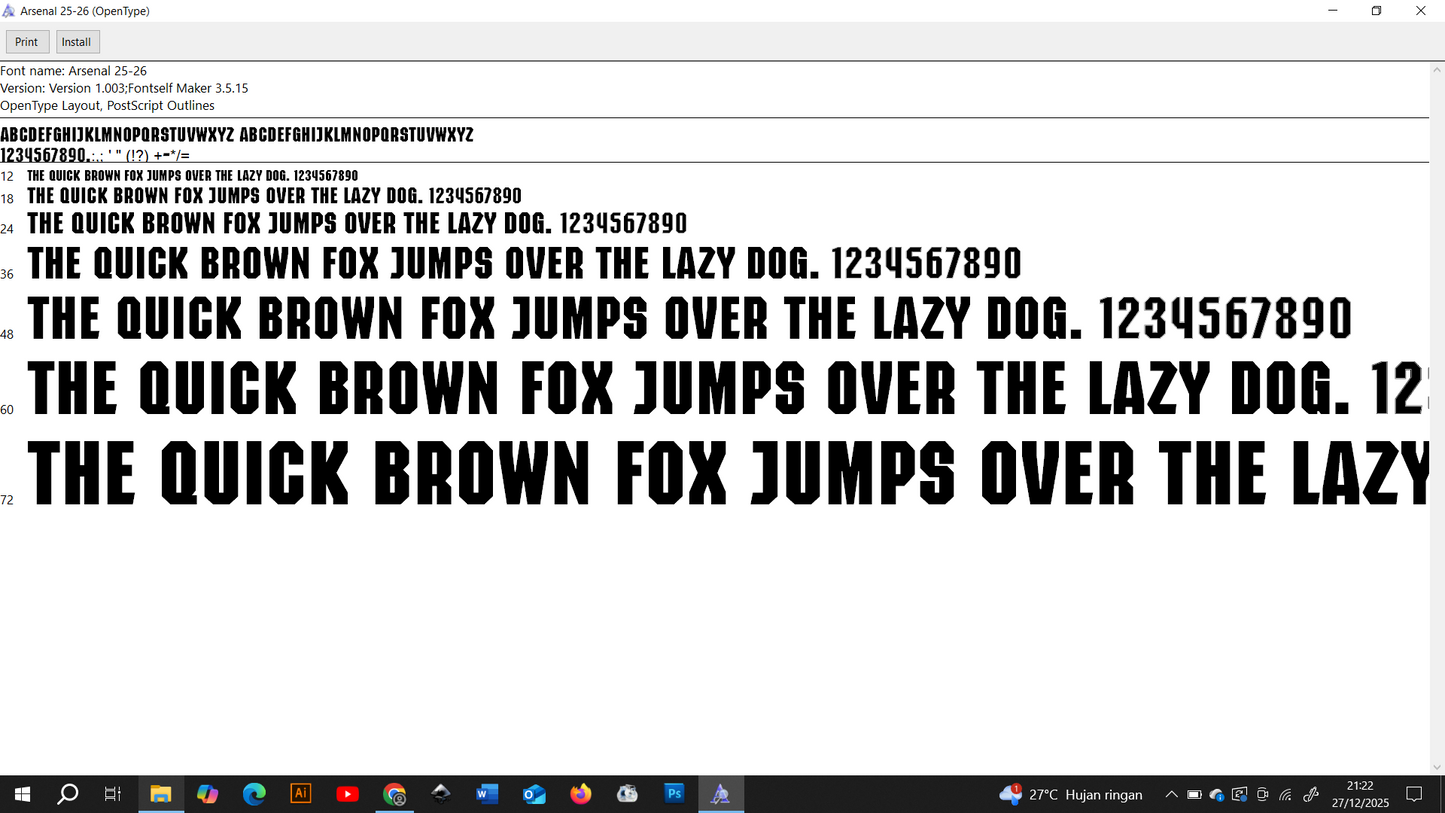Open YouTube from the taskbar
This screenshot has width=1445, height=813.
tap(348, 793)
